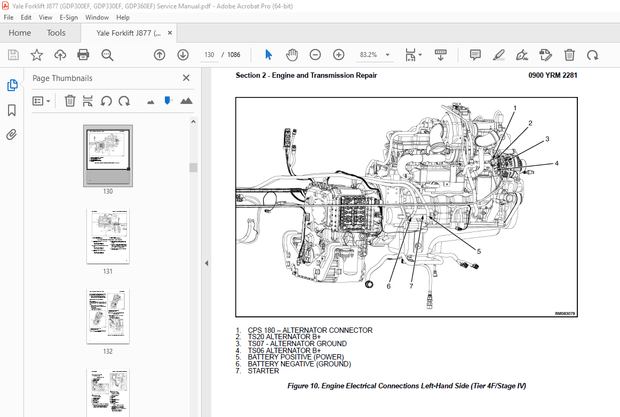Close the Yale Forklift J877 document tab

(170, 33)
